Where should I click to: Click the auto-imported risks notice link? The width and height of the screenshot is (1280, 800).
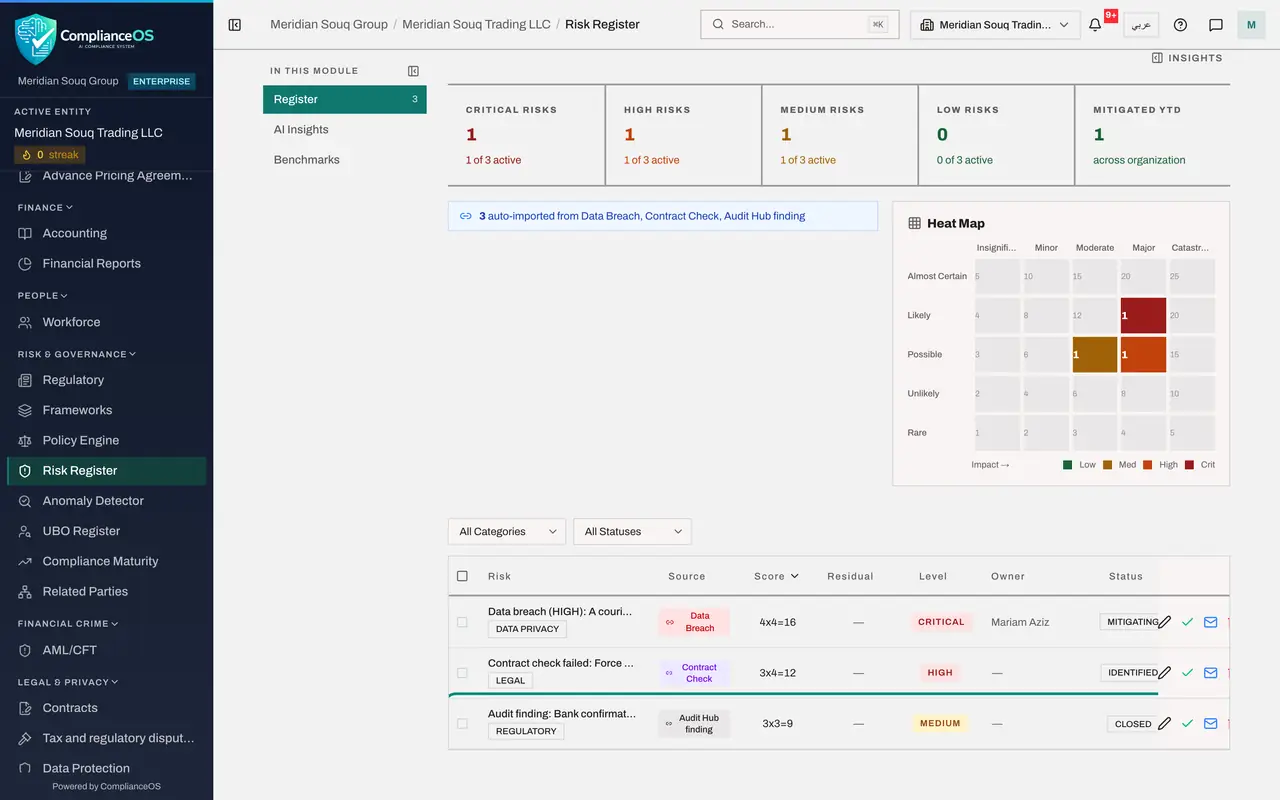[x=663, y=216]
